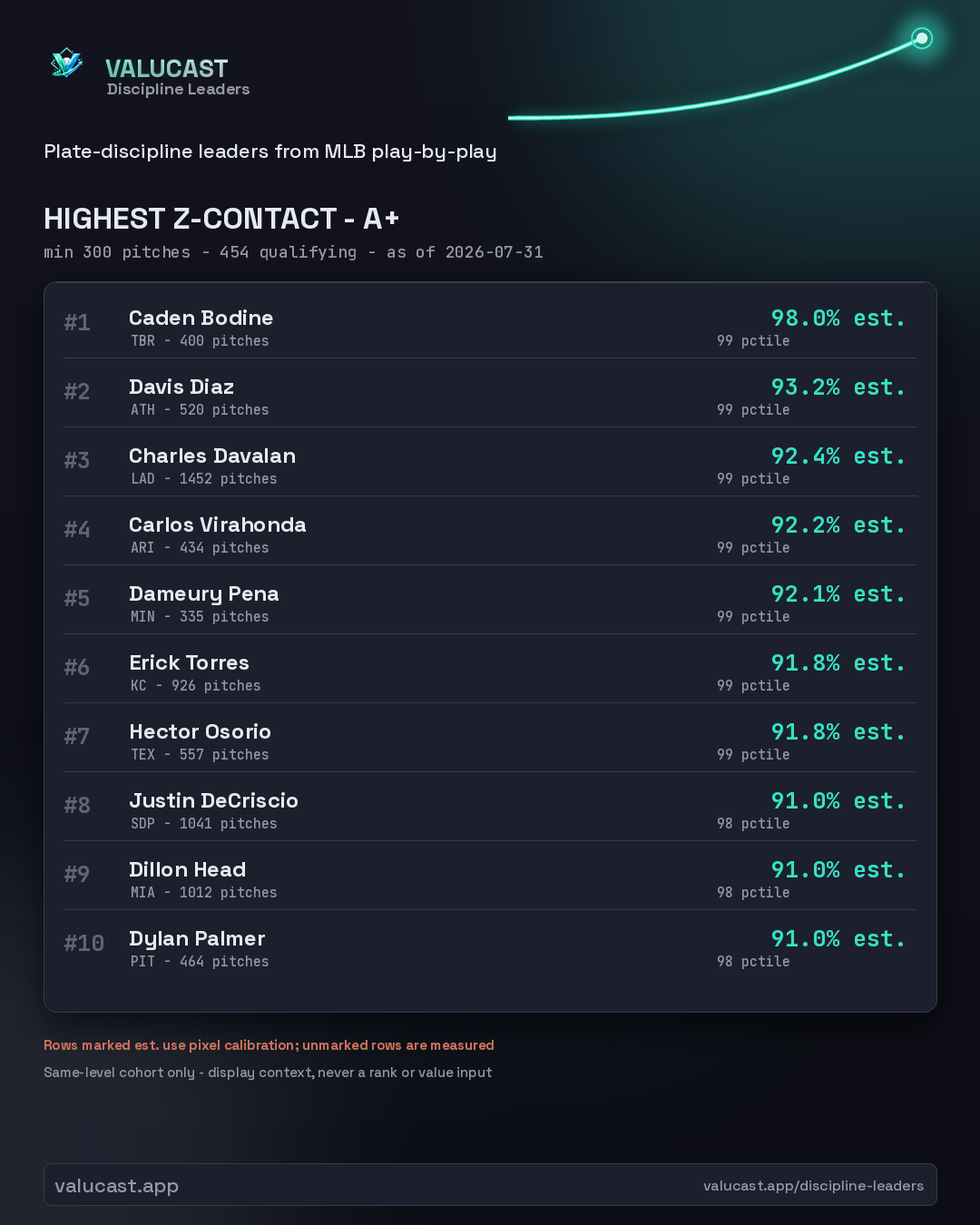Click the #8 rank badge
This screenshot has height=1225, width=980.
point(77,805)
